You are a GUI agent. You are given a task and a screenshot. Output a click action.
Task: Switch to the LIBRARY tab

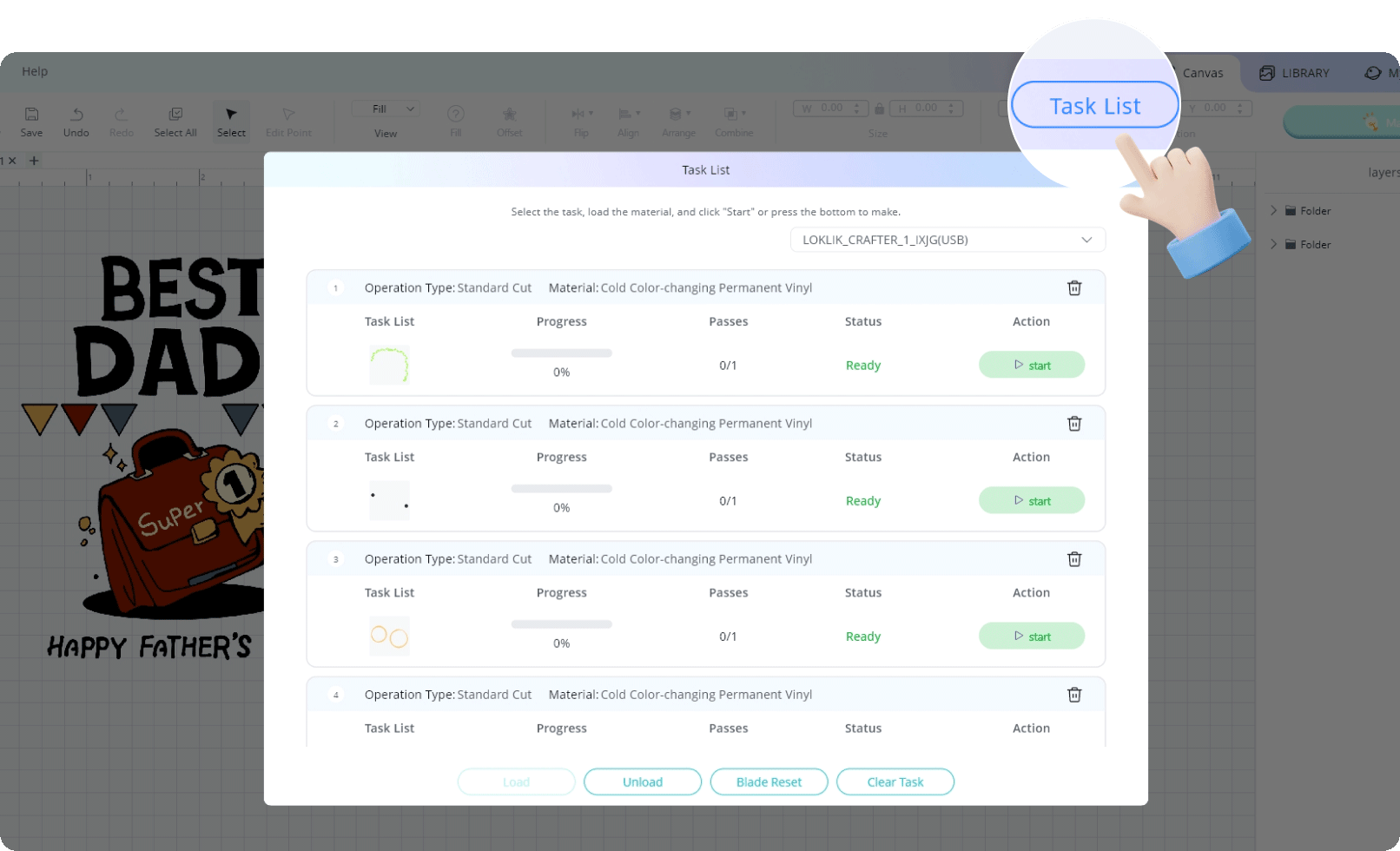pyautogui.click(x=1295, y=74)
